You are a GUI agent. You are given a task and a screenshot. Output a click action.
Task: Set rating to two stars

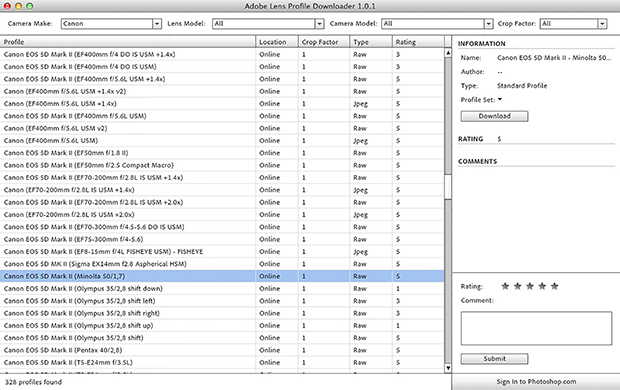[517, 286]
